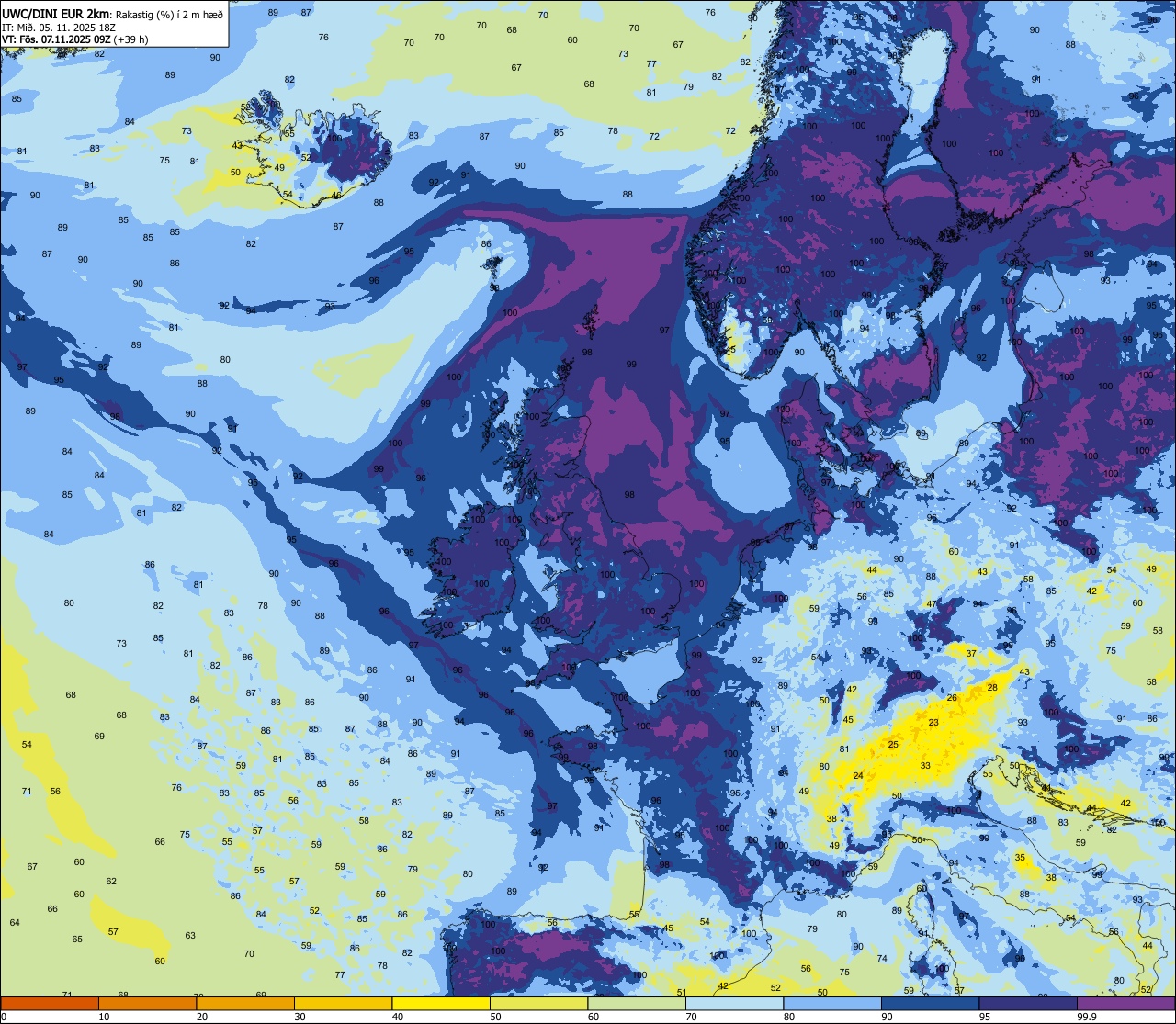Image resolution: width=1176 pixels, height=1024 pixels.
Task: Click humidity value '24' in the yellow Alps area
Action: pos(858,776)
